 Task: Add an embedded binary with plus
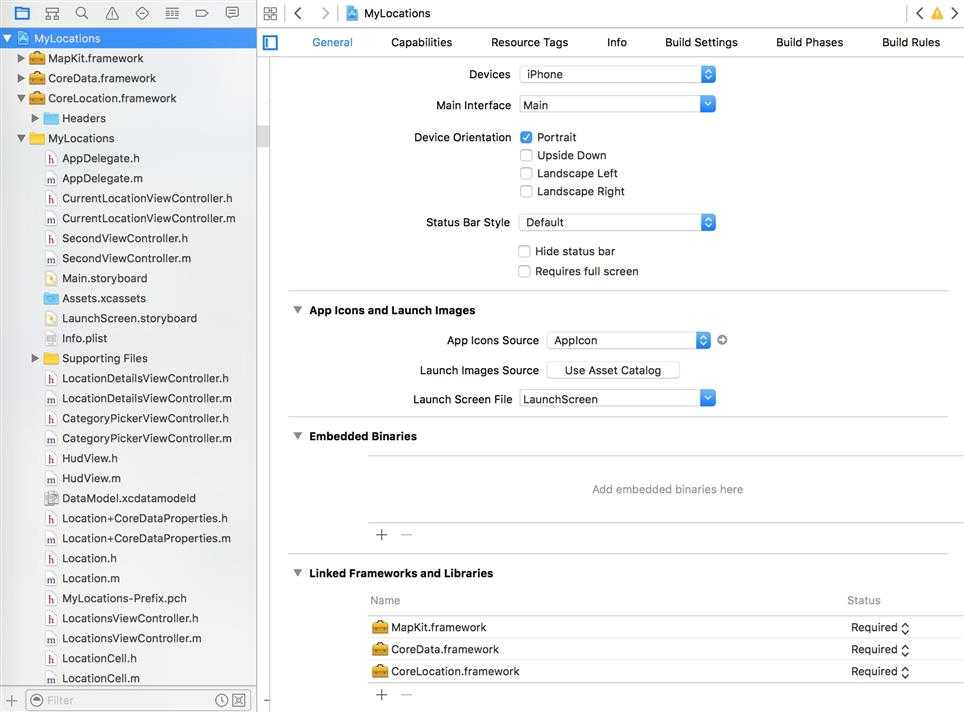click(x=382, y=535)
